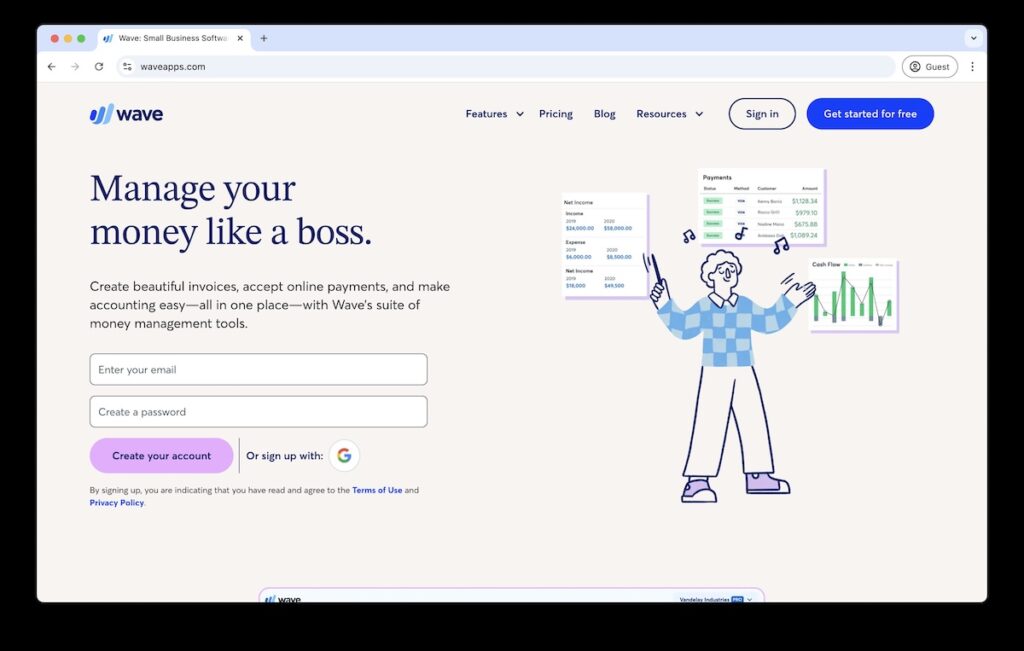Open the Terms of Use link
Screen dimensions: 1024x651
(x=377, y=490)
